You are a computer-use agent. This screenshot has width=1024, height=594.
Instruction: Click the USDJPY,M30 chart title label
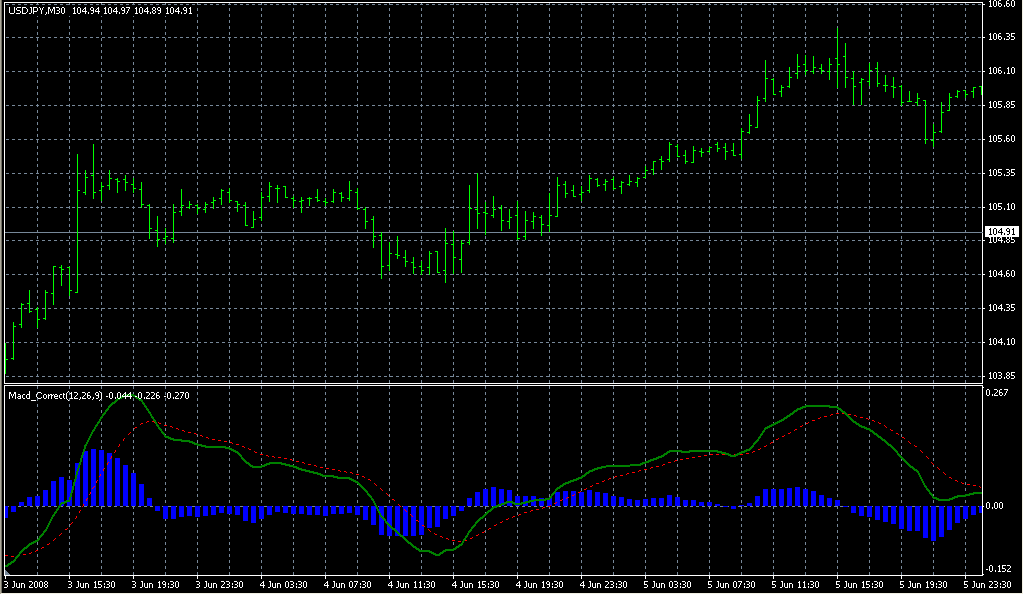[x=36, y=10]
